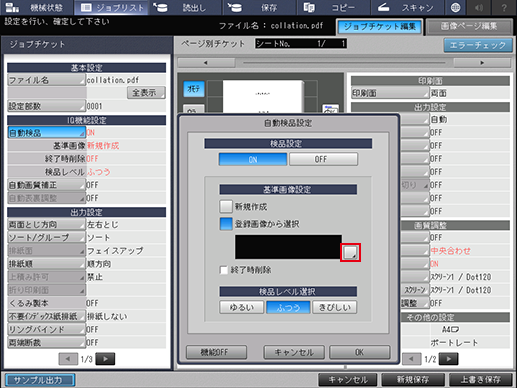Set inspection level to ふつう
Screen dimensions: 517x388
coord(288,307)
